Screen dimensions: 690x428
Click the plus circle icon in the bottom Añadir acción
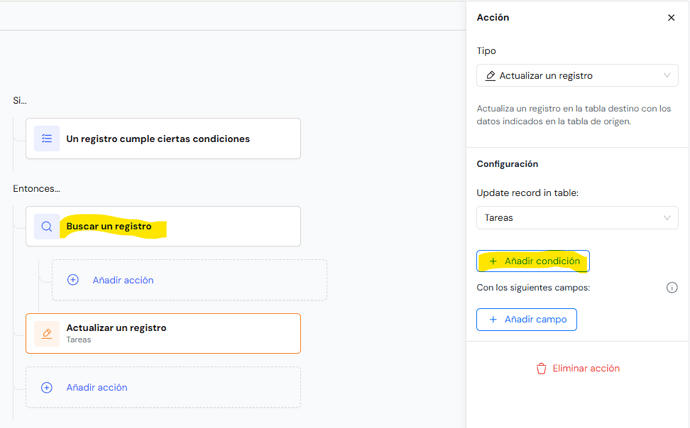tap(47, 388)
